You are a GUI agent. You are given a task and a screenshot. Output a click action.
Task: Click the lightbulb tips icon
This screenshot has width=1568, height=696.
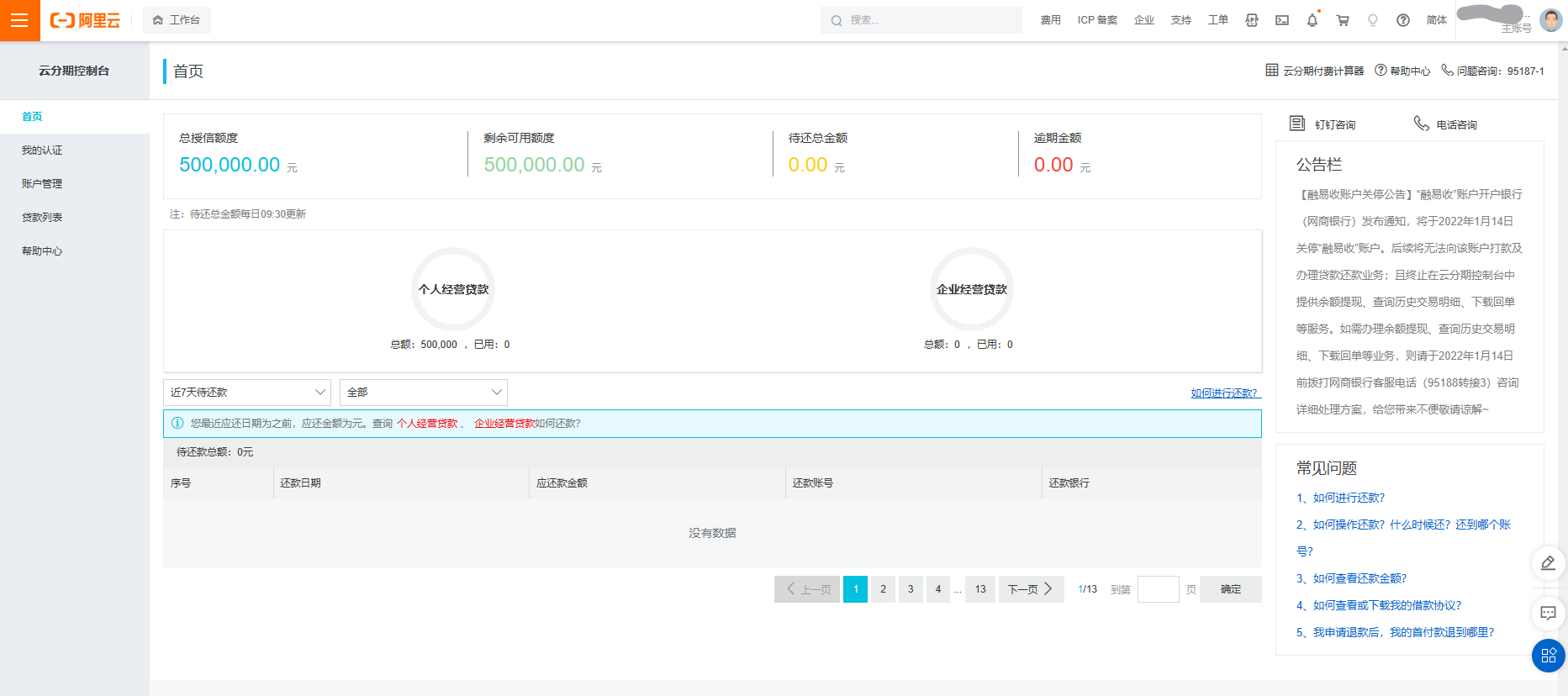(1373, 20)
